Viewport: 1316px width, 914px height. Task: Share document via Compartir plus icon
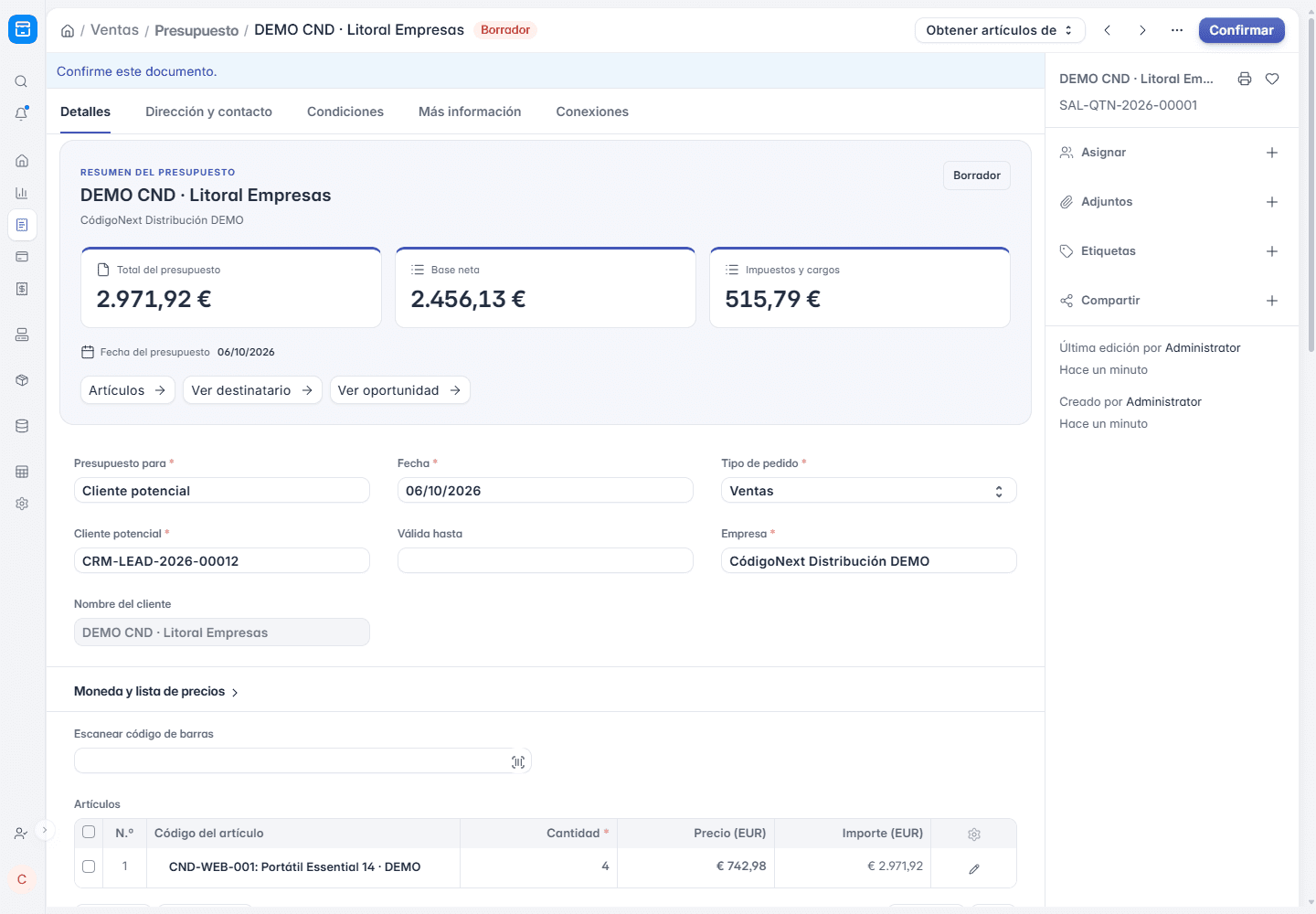[x=1272, y=301]
